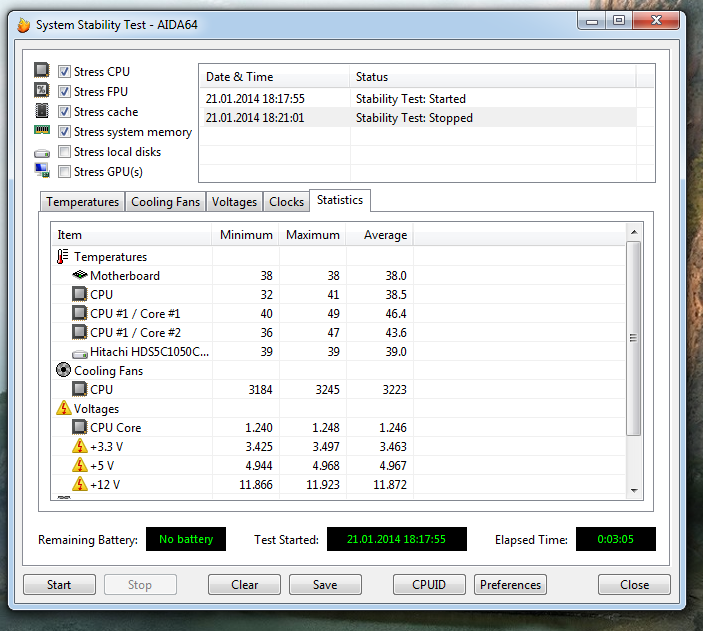Minimize the AIDA64 window
Screen dimensions: 703x631
click(592, 21)
